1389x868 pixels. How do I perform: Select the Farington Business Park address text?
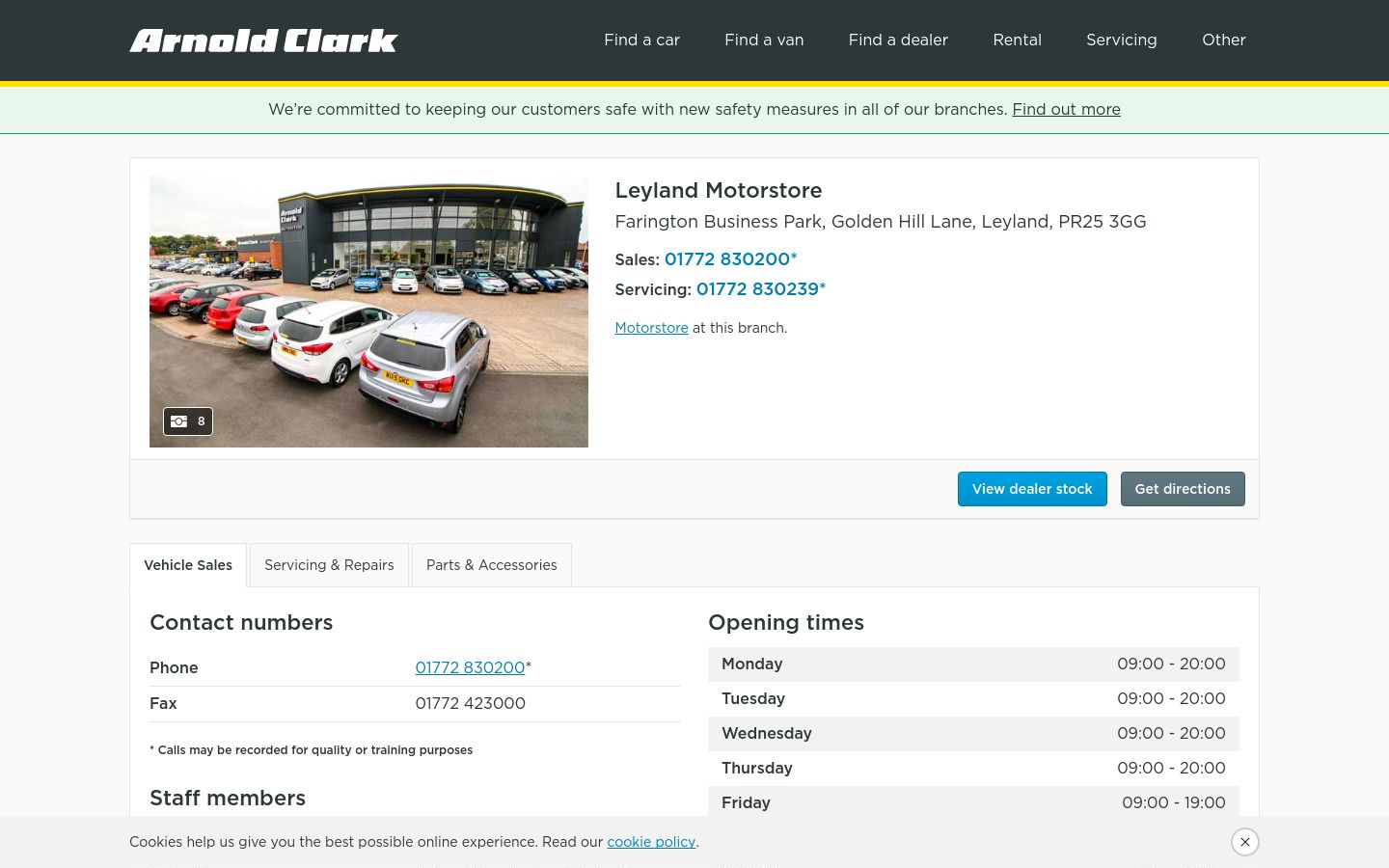click(881, 221)
